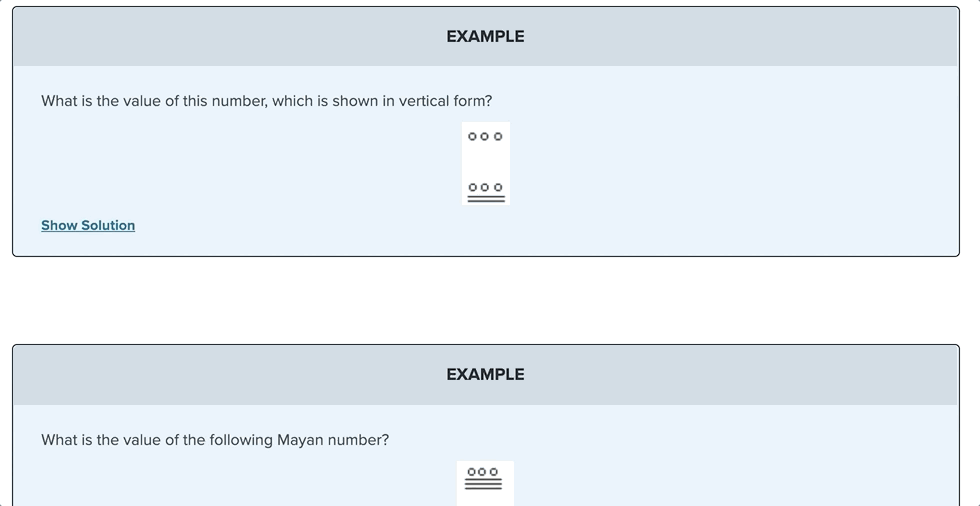Click the blank gap between dot rows in the vertical number
Screen dimensions: 980x506
[485, 162]
